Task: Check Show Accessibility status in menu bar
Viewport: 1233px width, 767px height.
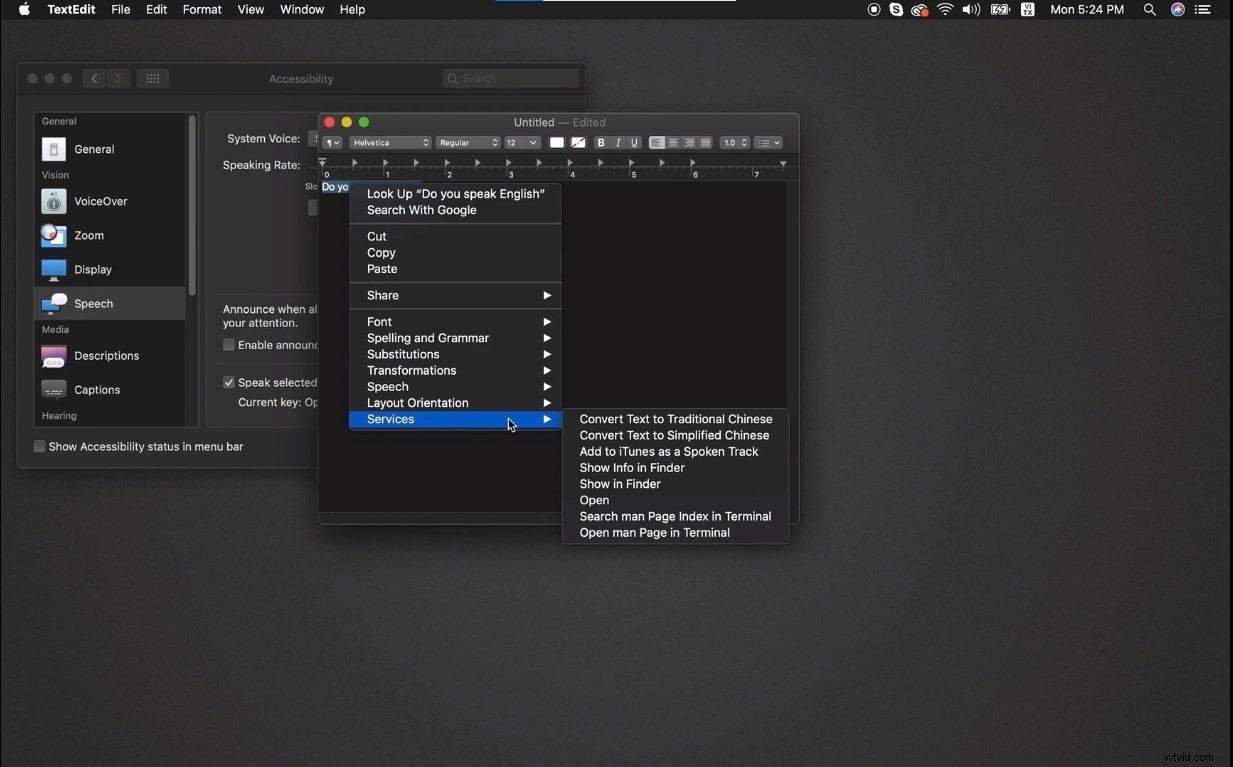Action: (x=39, y=446)
